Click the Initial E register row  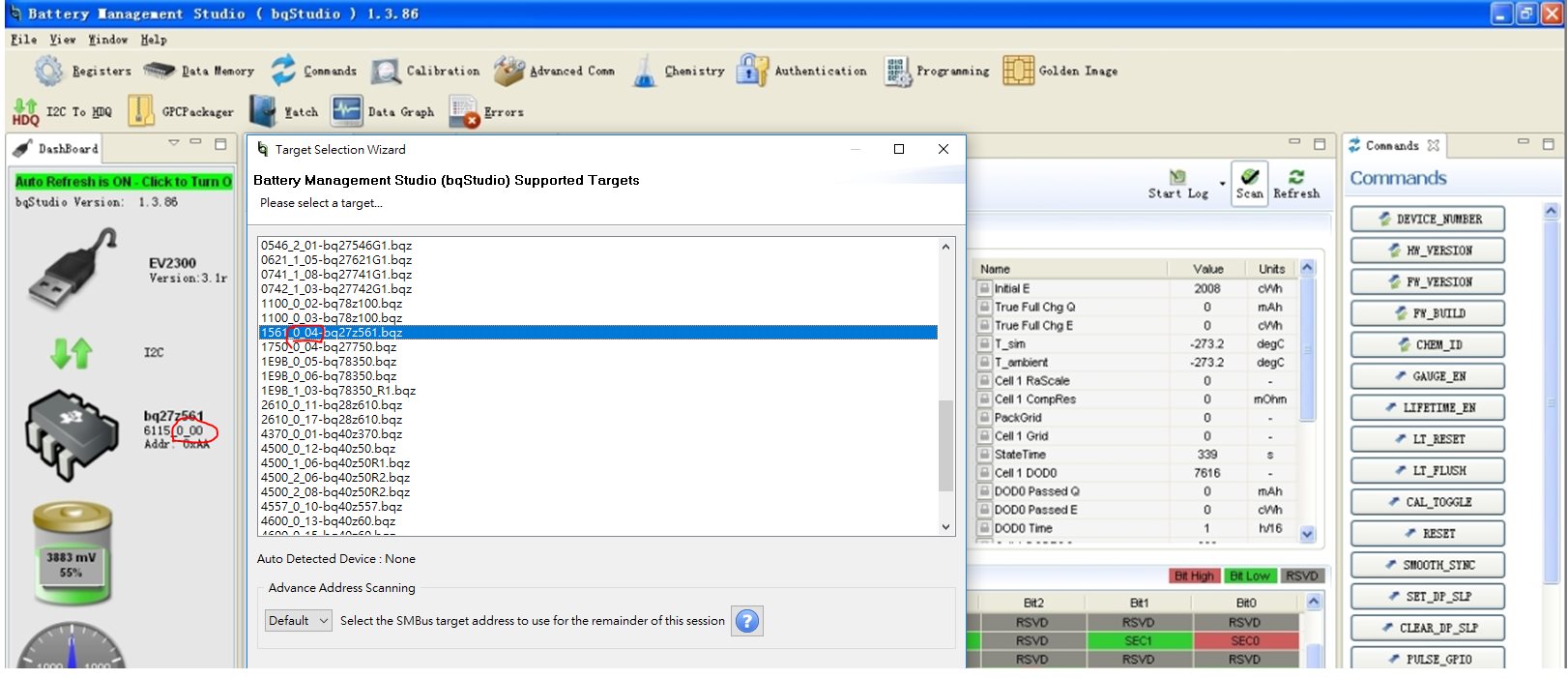coord(1137,288)
